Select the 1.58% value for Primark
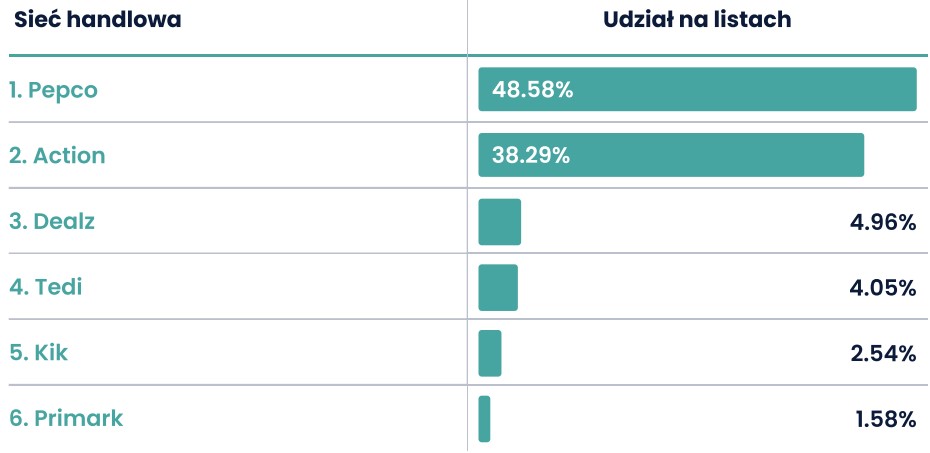 point(886,420)
